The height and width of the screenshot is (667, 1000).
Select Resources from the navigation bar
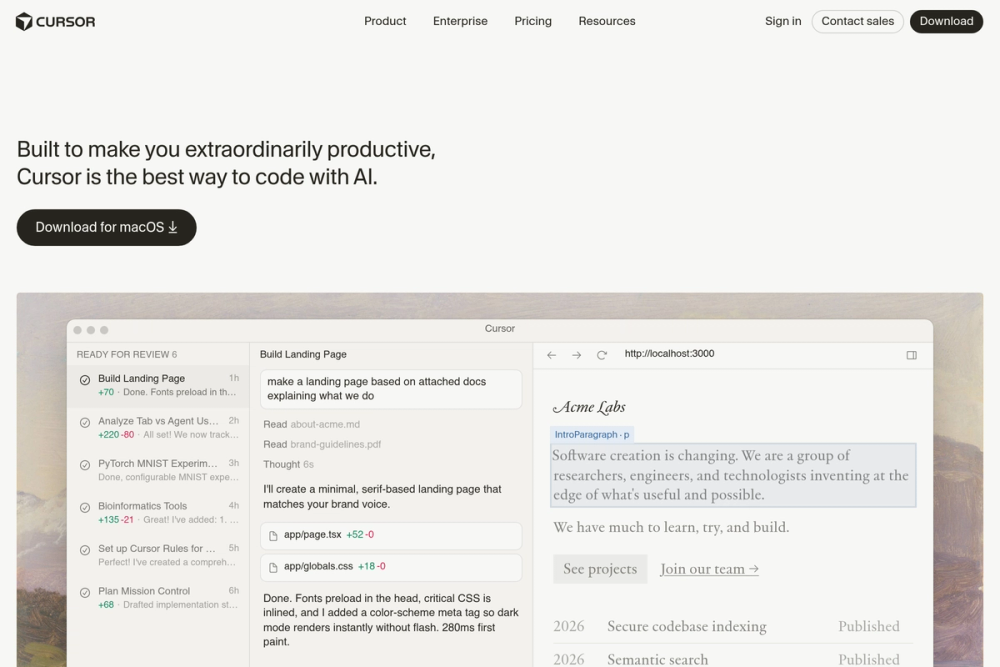[x=606, y=20]
